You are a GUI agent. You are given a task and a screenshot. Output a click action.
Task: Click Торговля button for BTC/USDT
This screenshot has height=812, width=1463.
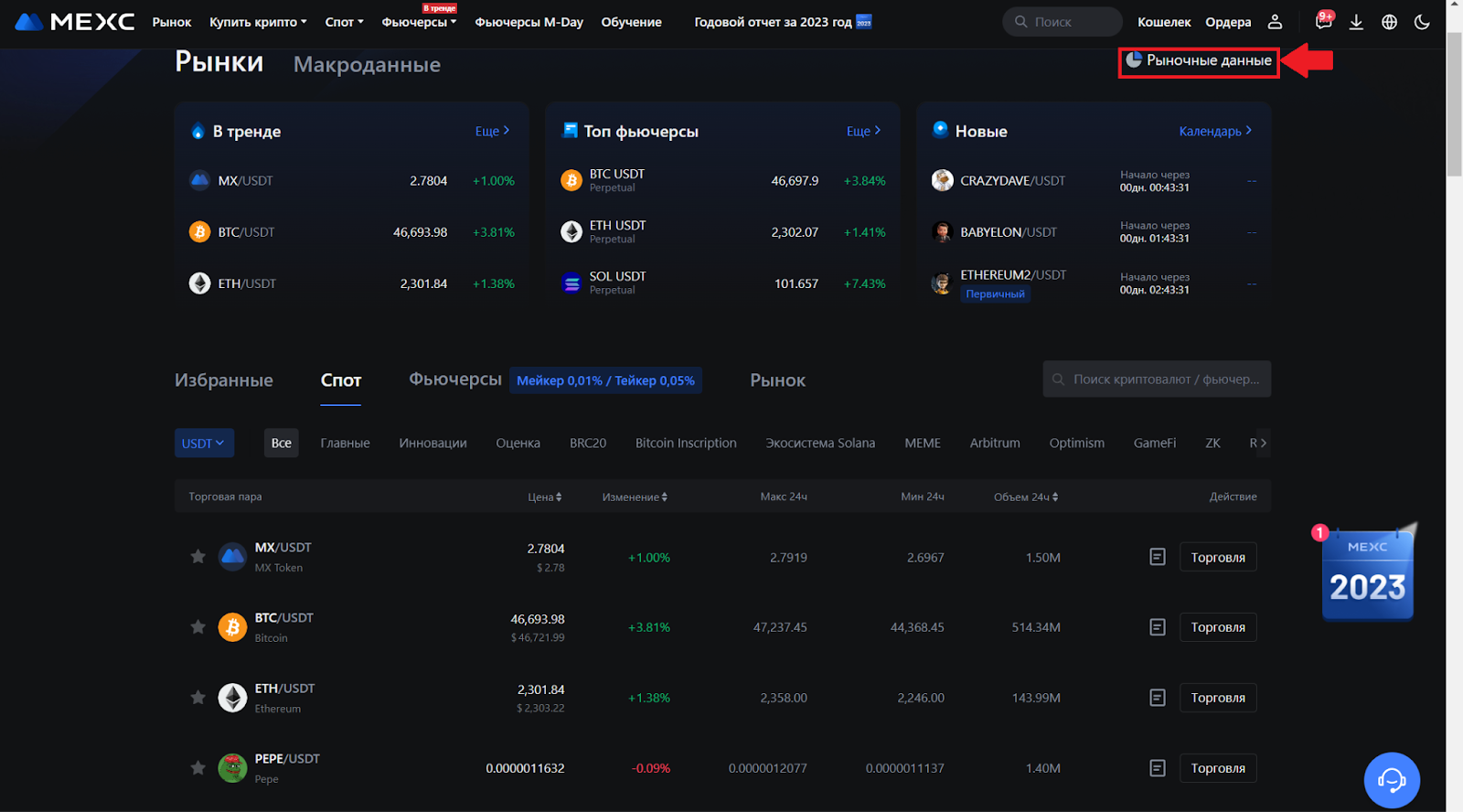coord(1218,627)
